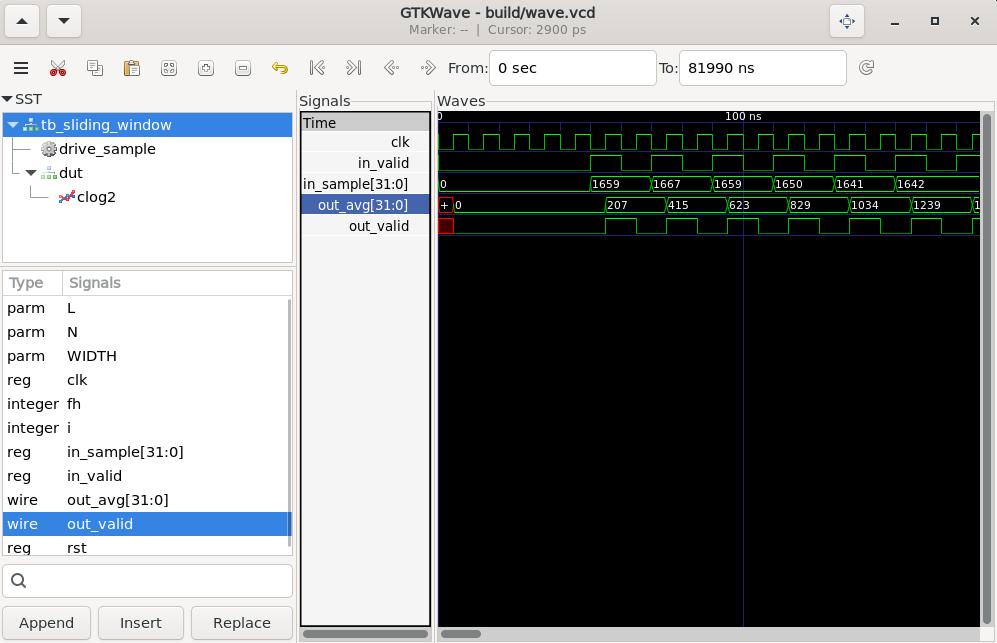Select the clog2 item in tree
997x643 pixels.
pos(97,197)
